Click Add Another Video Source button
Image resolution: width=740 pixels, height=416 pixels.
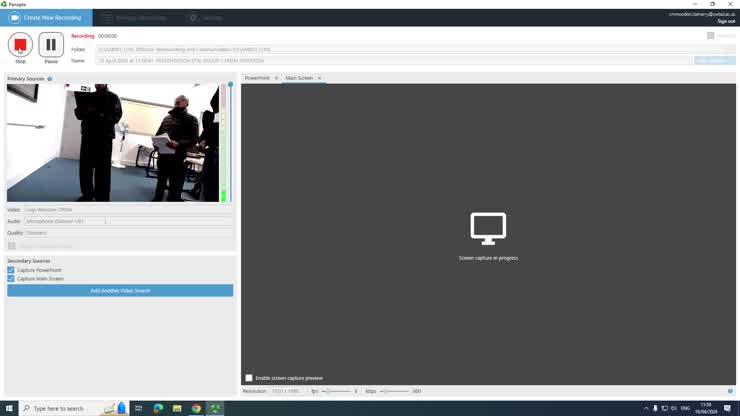pyautogui.click(x=120, y=291)
